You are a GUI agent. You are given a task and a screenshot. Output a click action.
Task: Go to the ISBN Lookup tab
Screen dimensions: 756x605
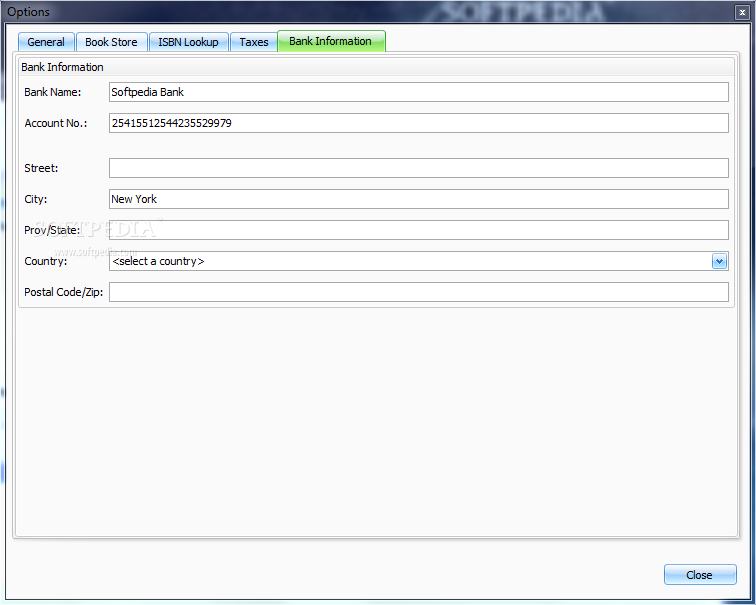click(x=189, y=42)
